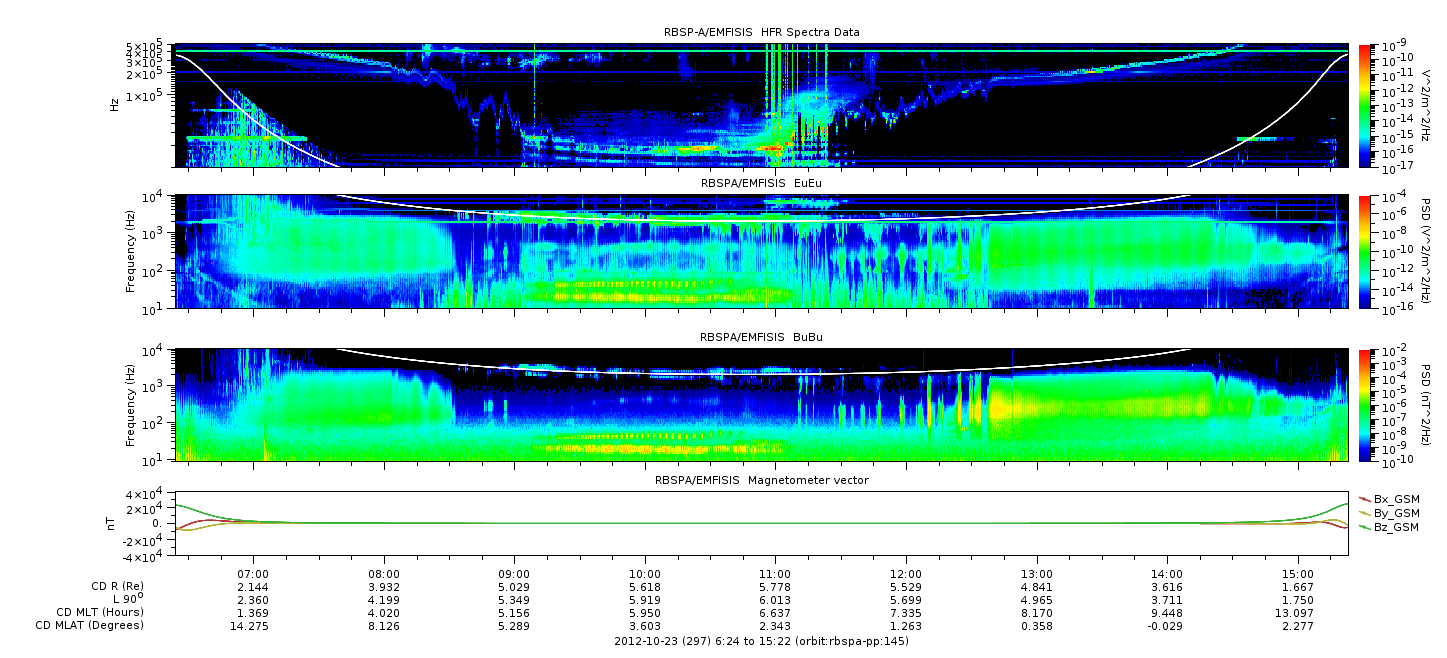Click the RBSPA/EMFISIS BuBu panel title

point(761,337)
